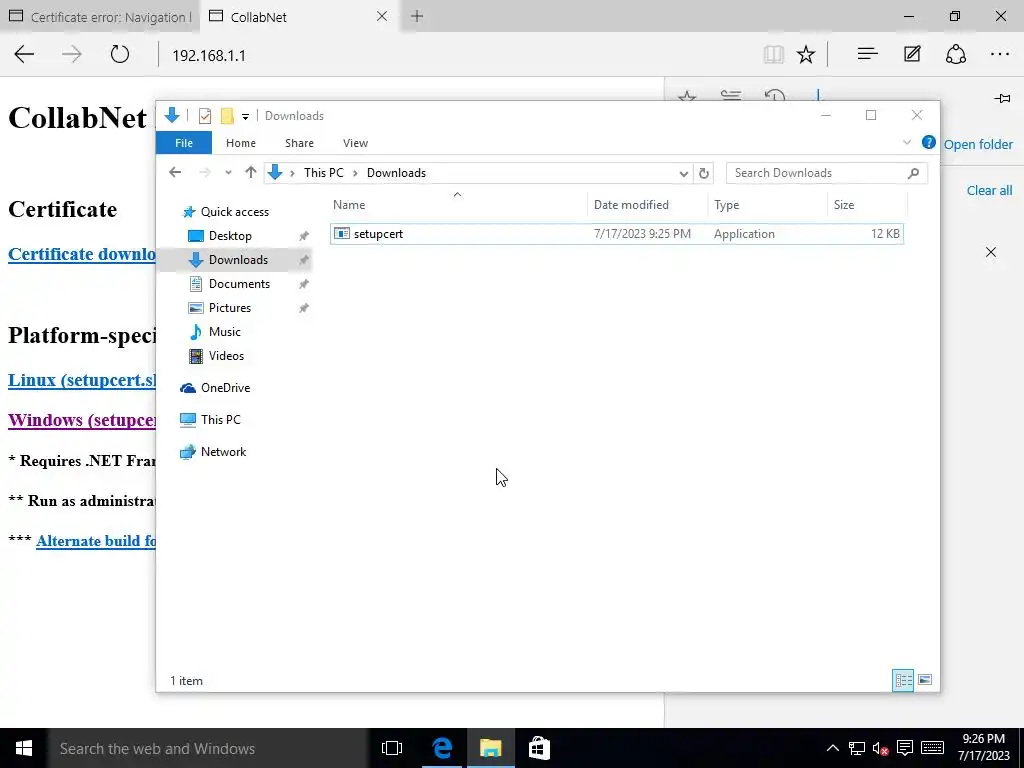The image size is (1024, 768).
Task: Open Explorer File tab
Action: coord(184,143)
